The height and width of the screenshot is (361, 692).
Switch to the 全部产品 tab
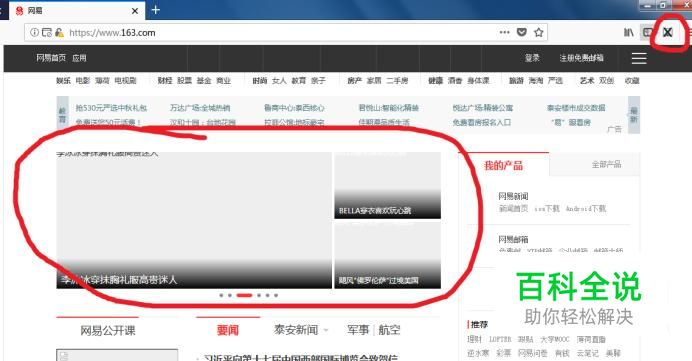click(606, 165)
